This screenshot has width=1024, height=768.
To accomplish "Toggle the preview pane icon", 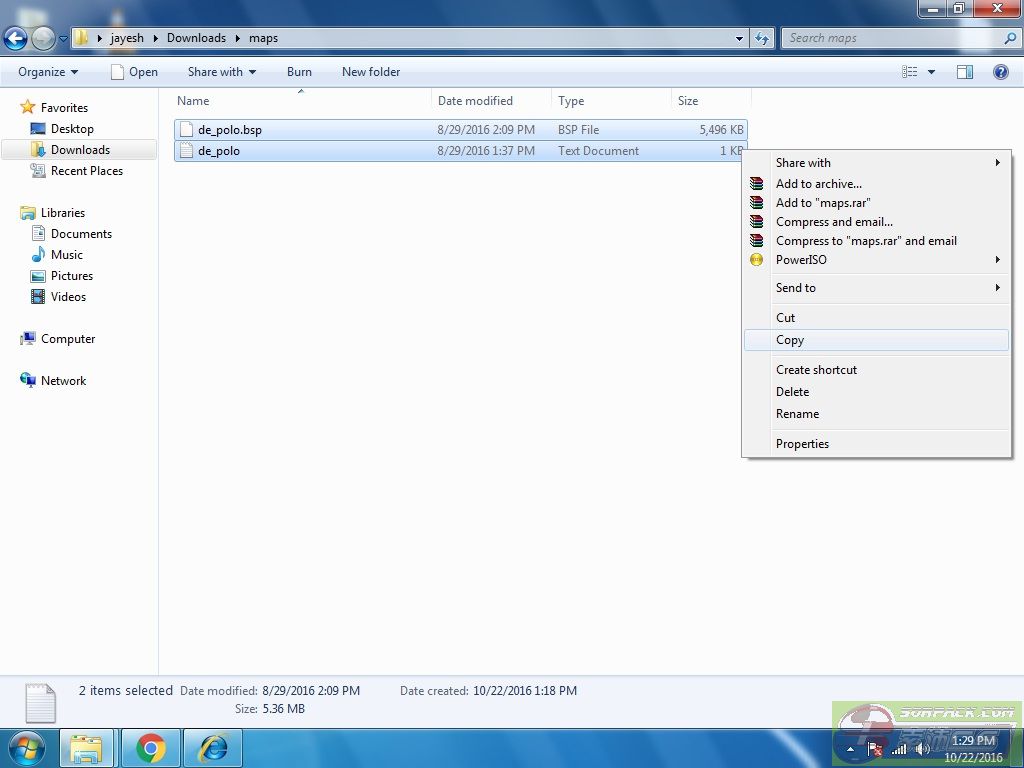I will pos(965,72).
